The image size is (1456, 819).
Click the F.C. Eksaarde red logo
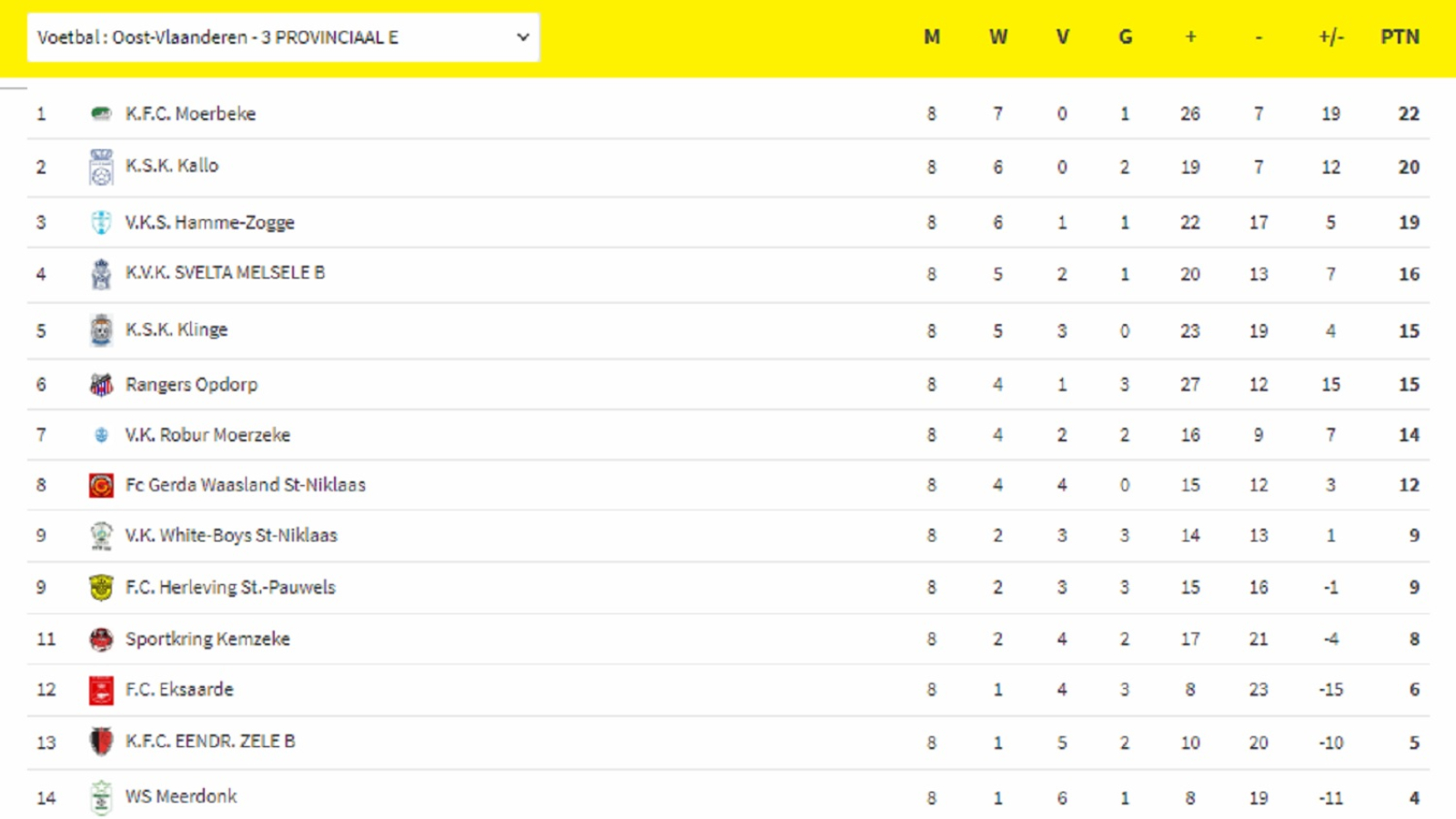(101, 690)
